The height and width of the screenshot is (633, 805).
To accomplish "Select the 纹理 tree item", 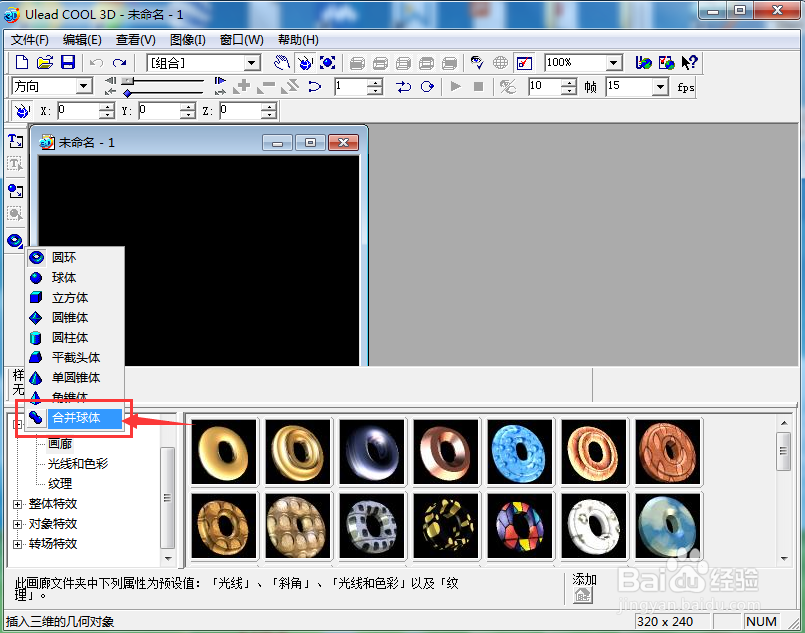I will coord(60,484).
